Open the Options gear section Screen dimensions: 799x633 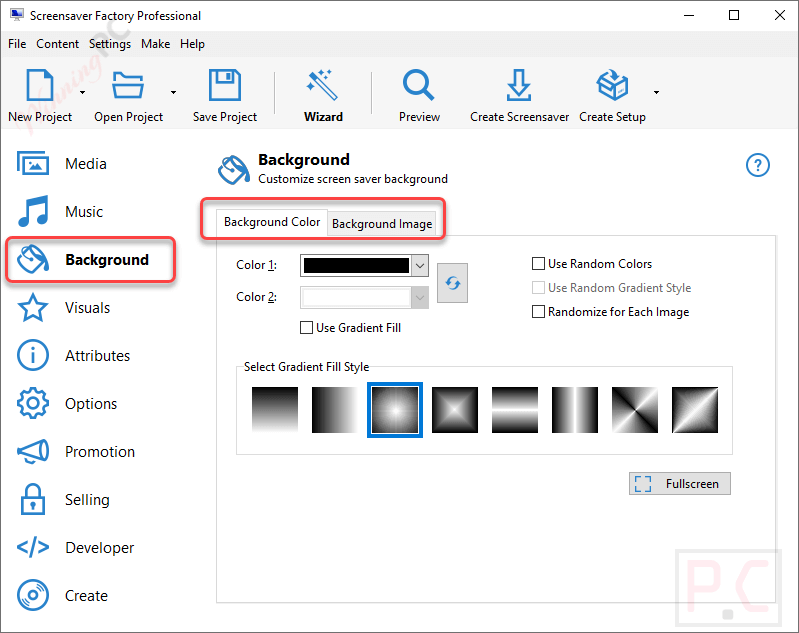(67, 403)
